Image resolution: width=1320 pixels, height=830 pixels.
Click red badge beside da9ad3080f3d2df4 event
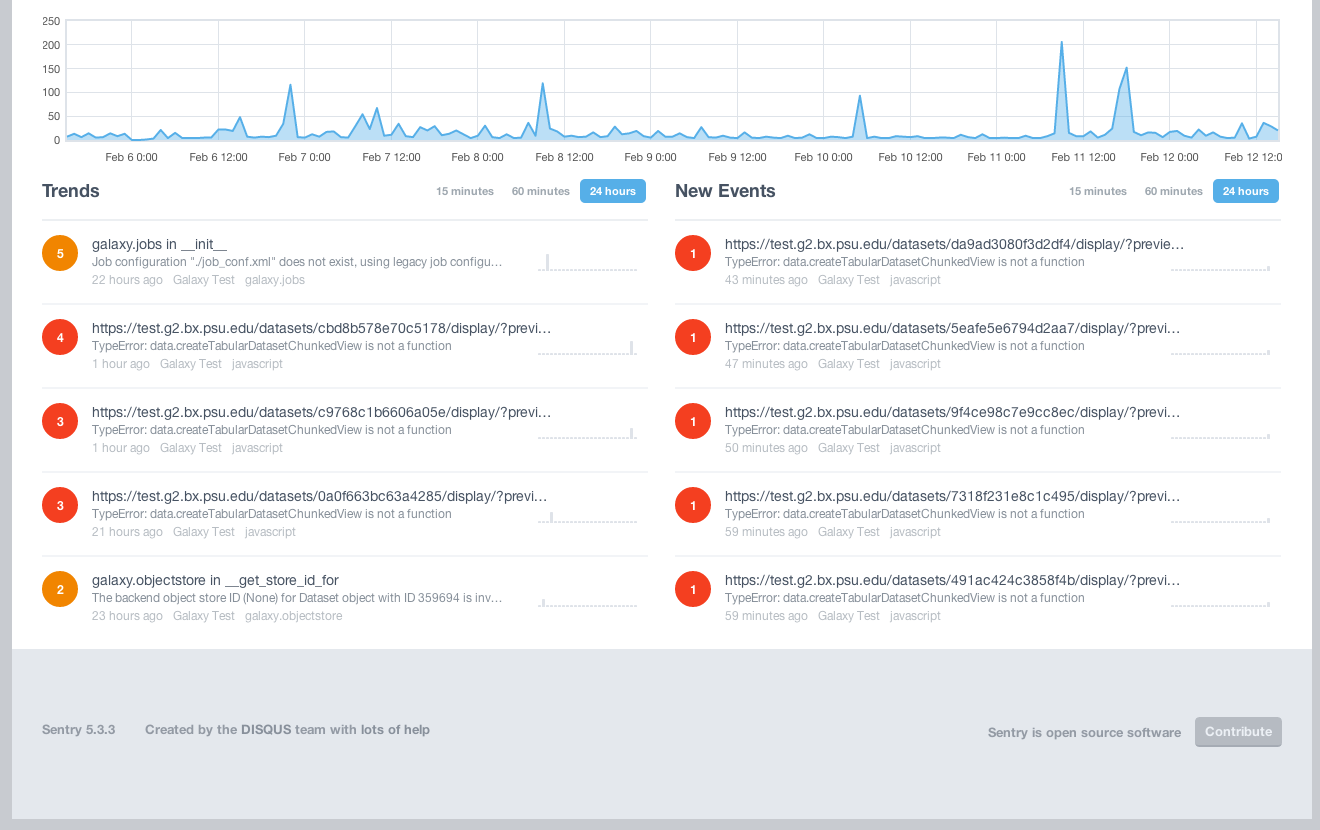pyautogui.click(x=693, y=253)
